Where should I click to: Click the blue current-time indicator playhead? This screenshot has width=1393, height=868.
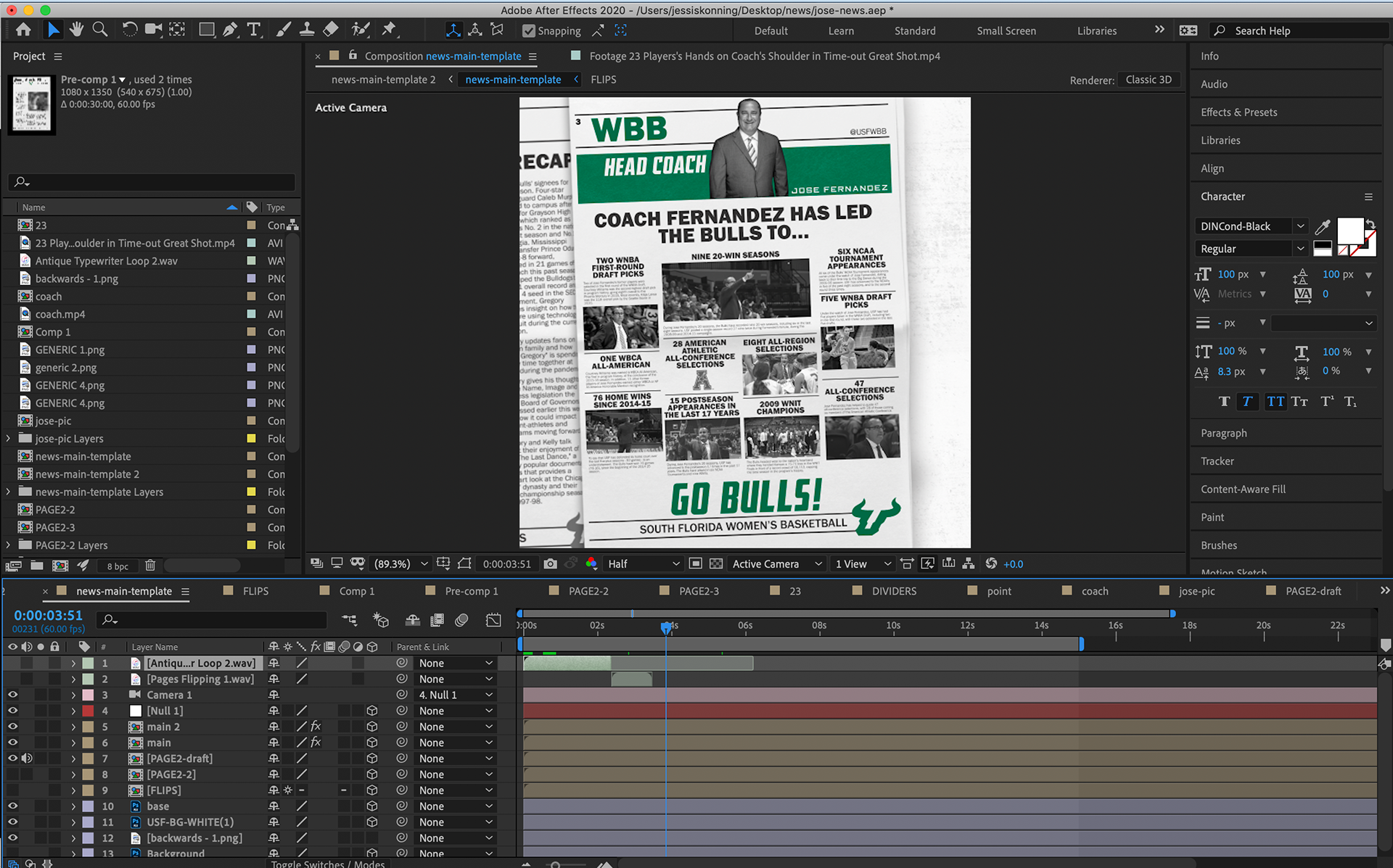coord(666,628)
